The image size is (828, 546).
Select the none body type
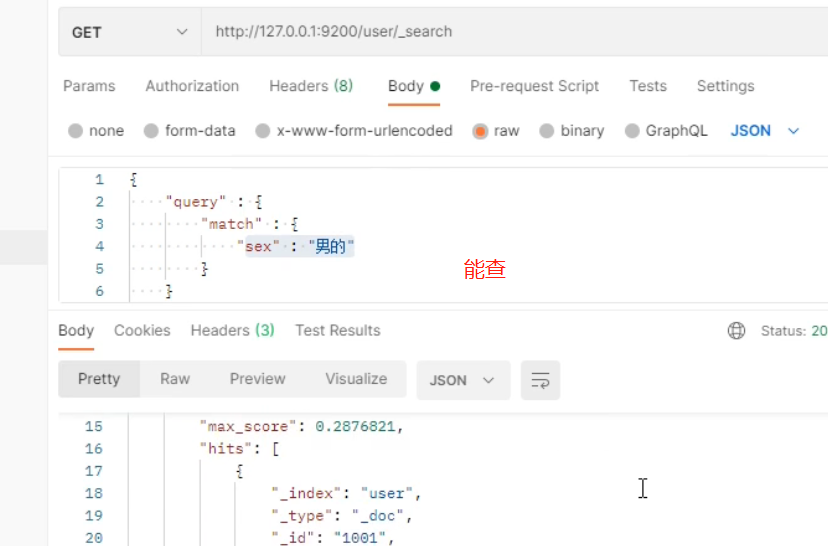pos(96,131)
